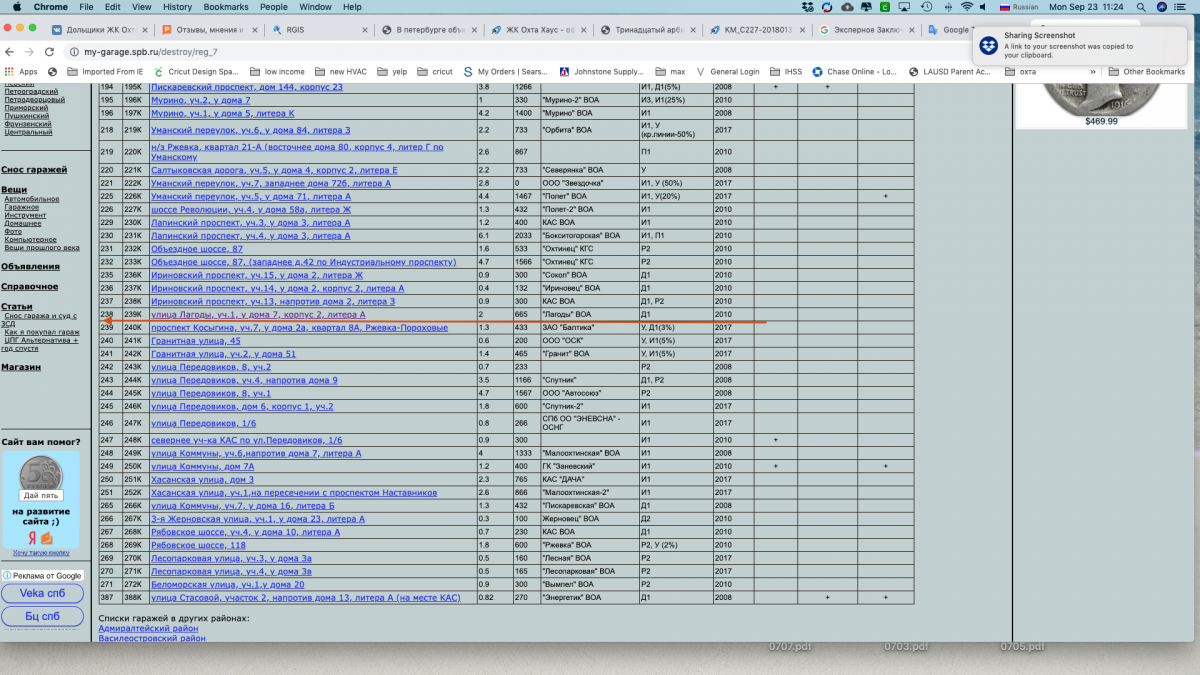
Task: Click the Dropbox 'Sharing Screenshot' notification
Action: [x=1082, y=45]
